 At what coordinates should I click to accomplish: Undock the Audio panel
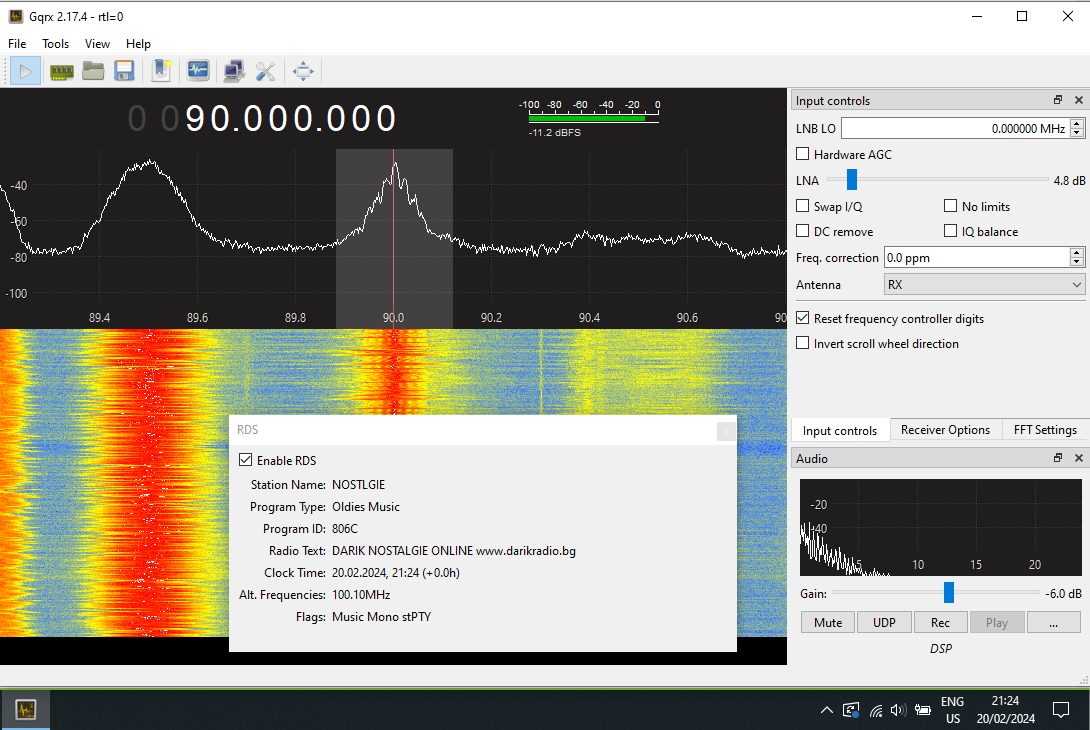tap(1058, 457)
